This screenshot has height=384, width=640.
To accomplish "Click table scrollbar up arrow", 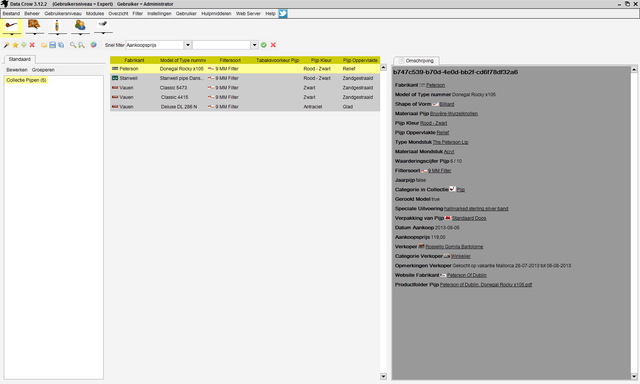I will tap(383, 67).
